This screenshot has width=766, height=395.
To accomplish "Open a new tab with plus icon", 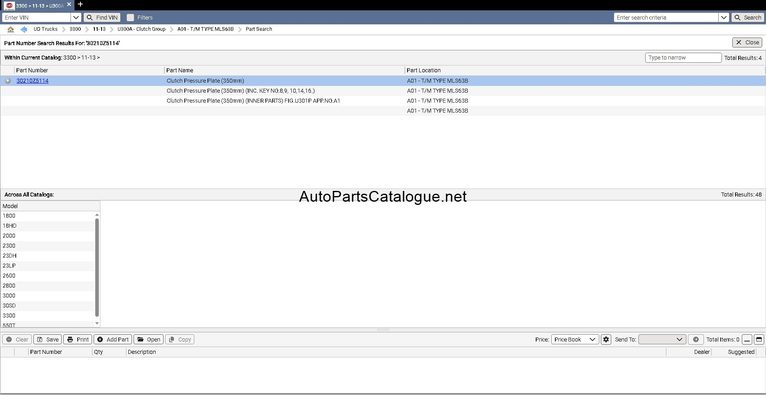I will coord(80,4).
